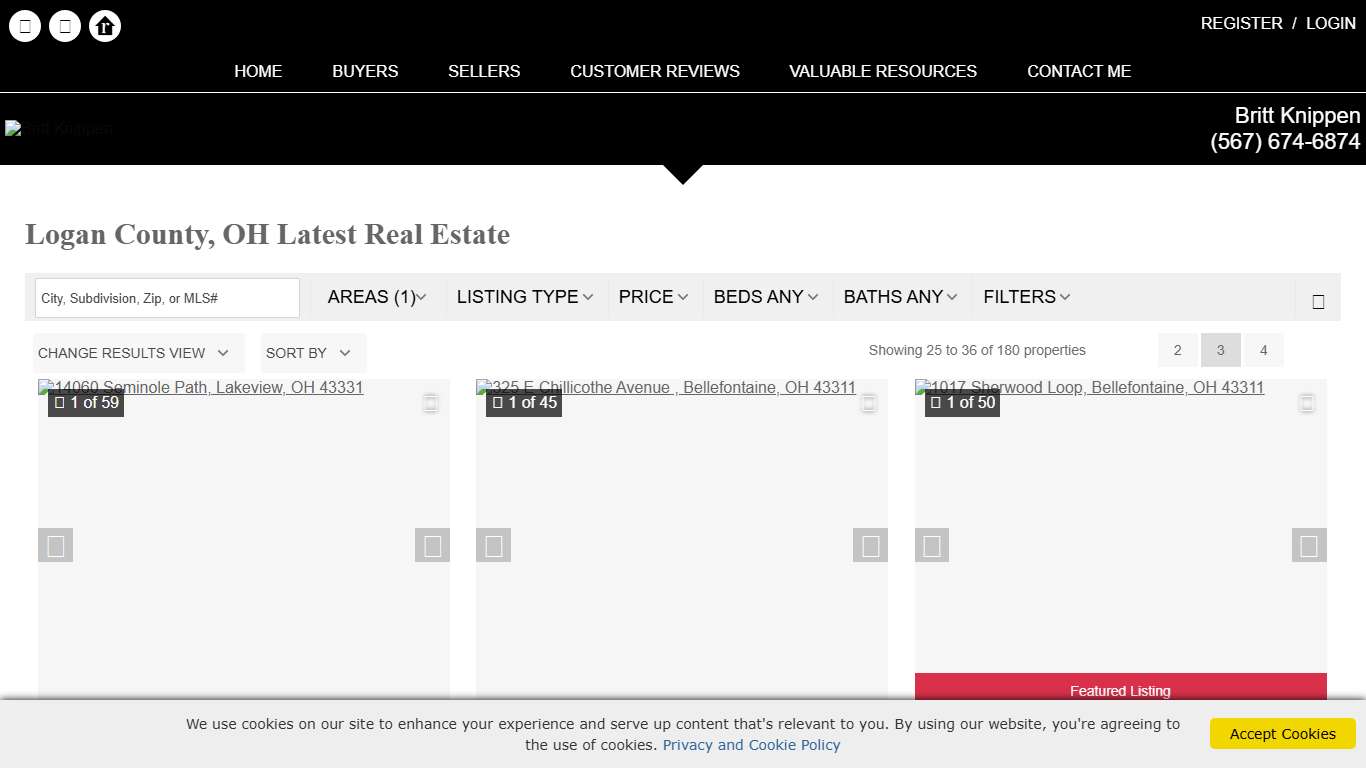Select results page 4

pyautogui.click(x=1263, y=350)
